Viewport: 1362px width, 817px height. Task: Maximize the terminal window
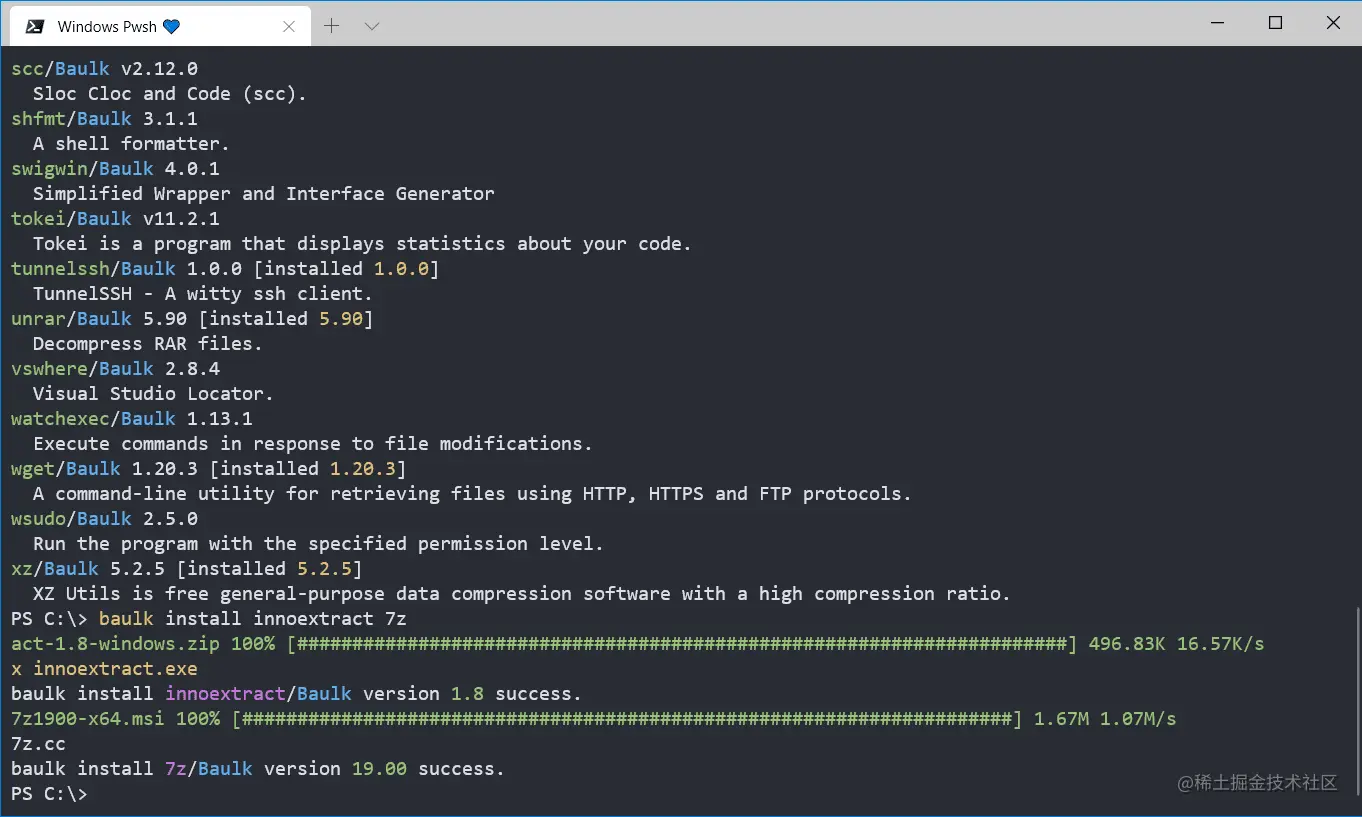[1275, 24]
